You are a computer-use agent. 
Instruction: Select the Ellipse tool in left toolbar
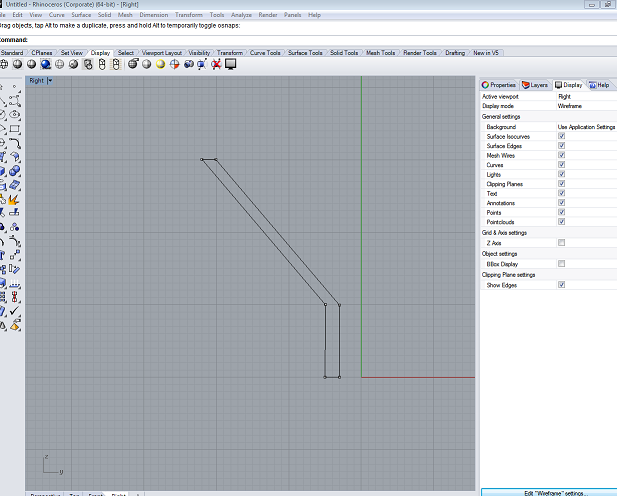[15, 115]
